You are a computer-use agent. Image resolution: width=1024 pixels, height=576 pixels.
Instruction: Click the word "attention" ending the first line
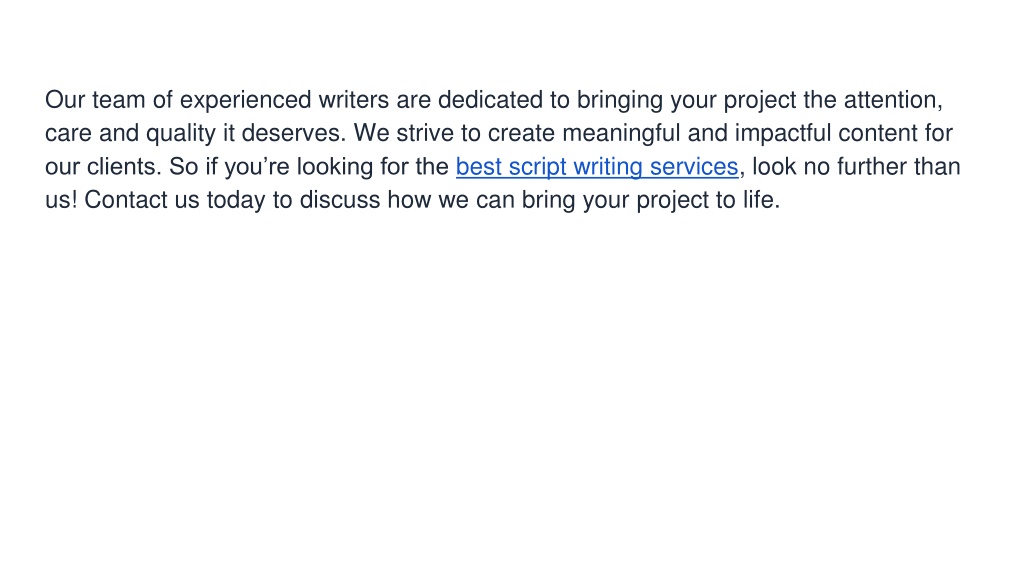[891, 100]
